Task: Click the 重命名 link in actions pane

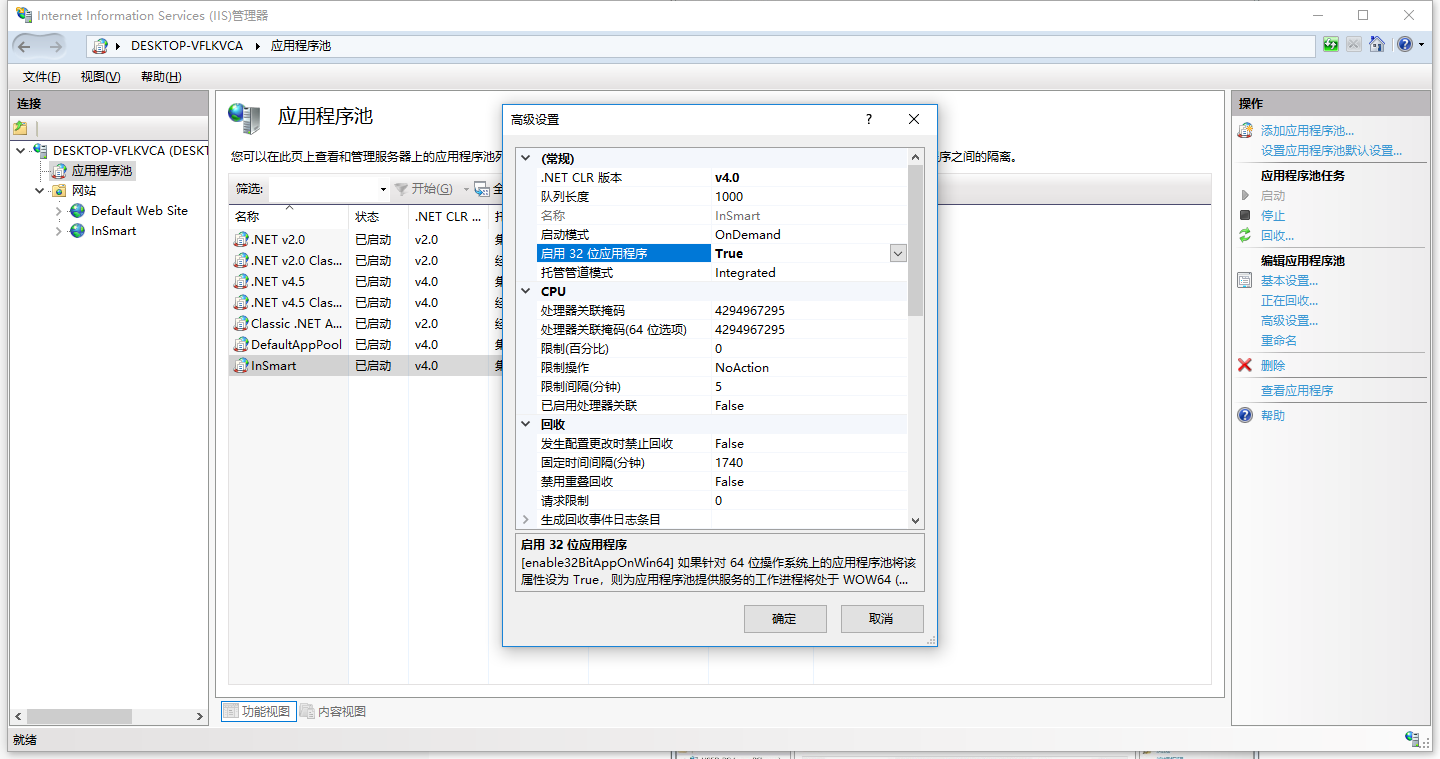Action: pyautogui.click(x=1279, y=341)
